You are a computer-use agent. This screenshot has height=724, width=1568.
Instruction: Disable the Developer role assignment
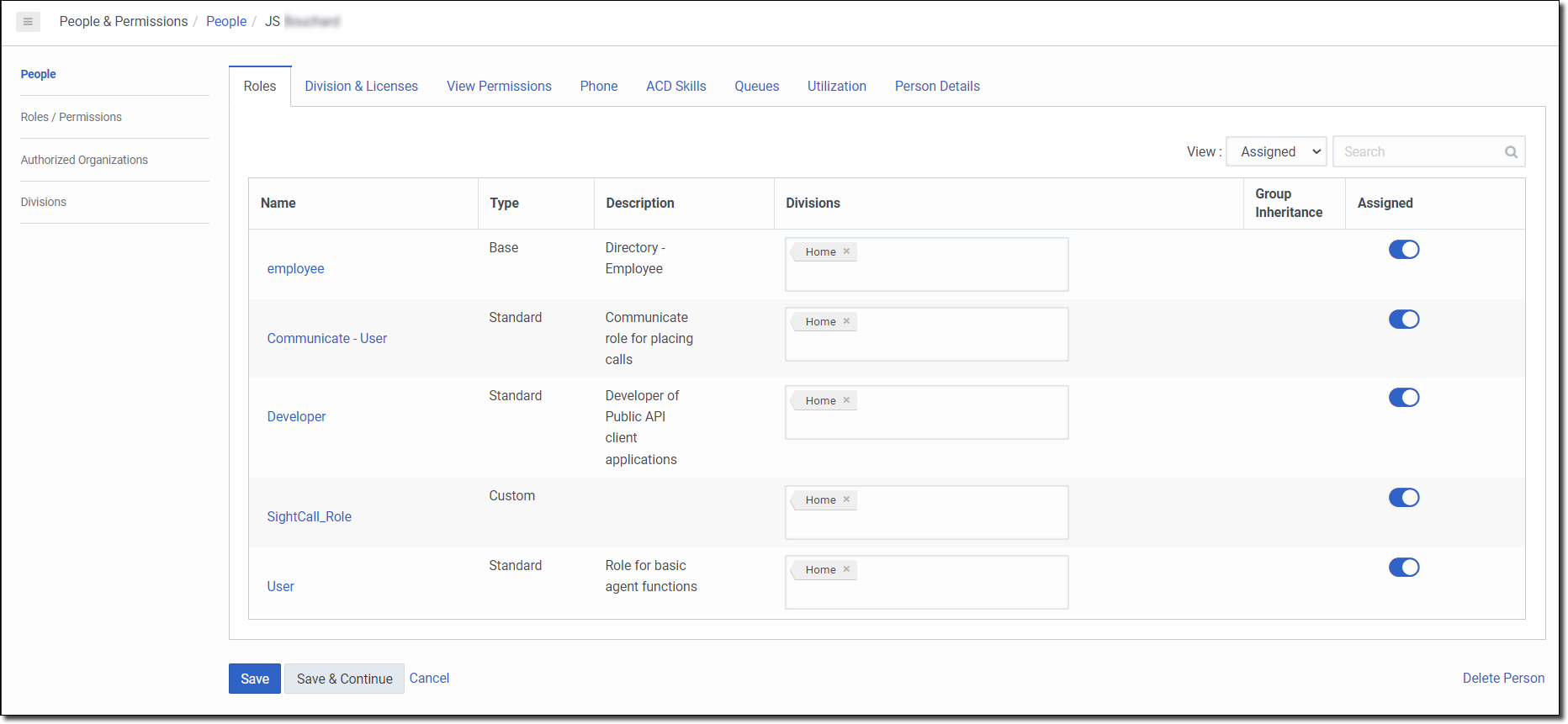[1404, 398]
